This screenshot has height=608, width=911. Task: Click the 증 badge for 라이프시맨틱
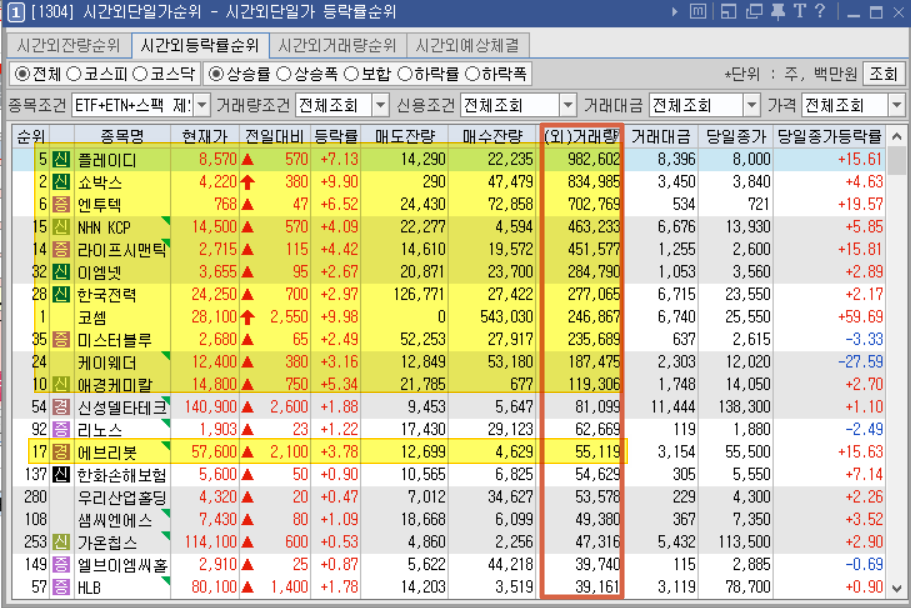click(x=61, y=250)
